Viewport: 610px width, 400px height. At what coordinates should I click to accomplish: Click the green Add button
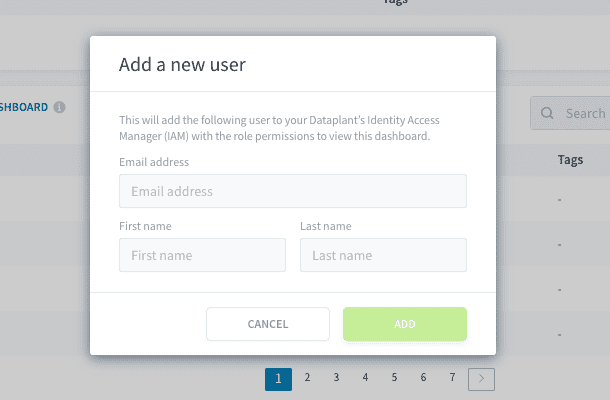tap(405, 324)
